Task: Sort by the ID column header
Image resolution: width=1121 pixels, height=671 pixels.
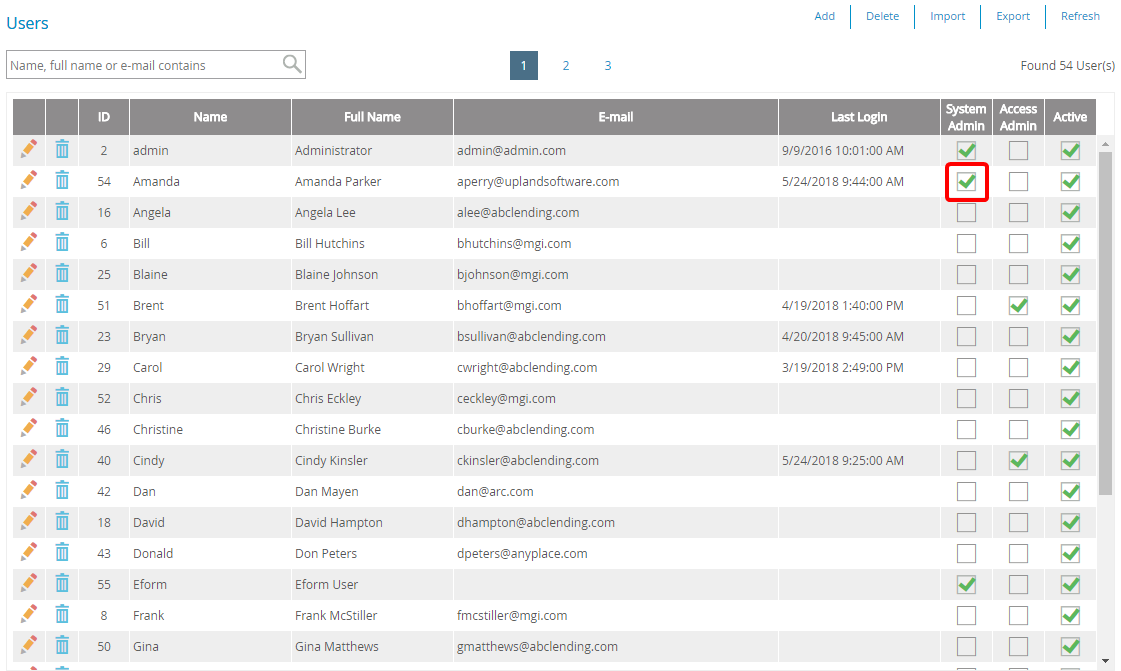Action: pos(104,116)
